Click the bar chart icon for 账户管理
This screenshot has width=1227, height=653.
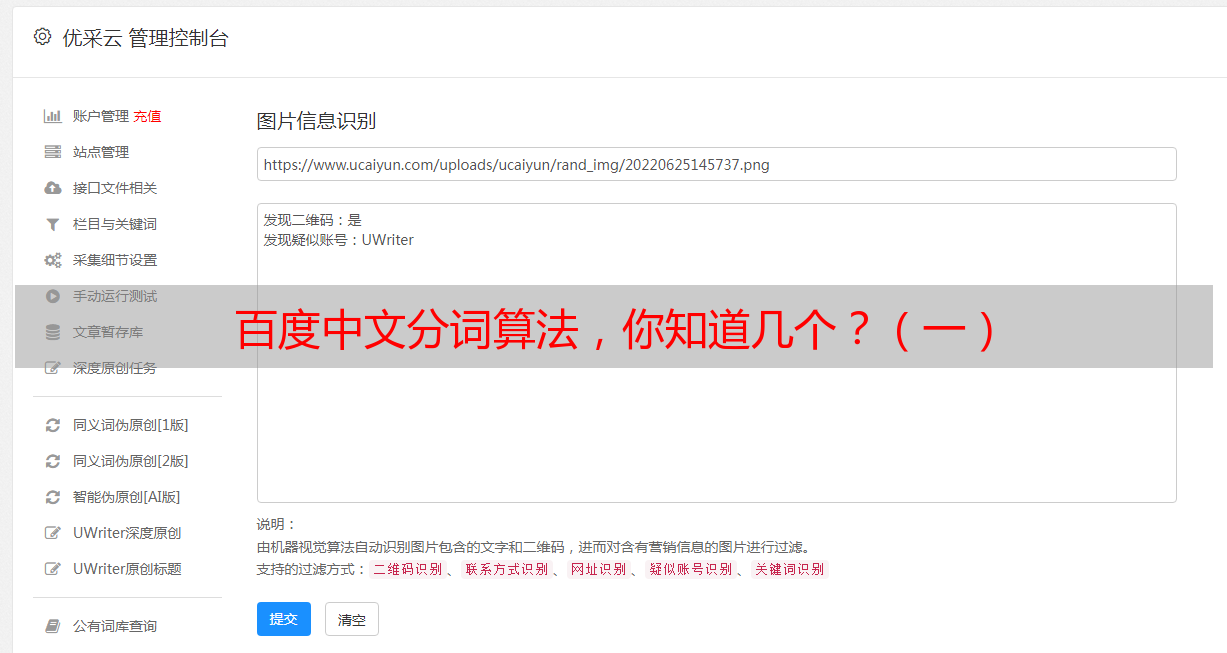53,116
